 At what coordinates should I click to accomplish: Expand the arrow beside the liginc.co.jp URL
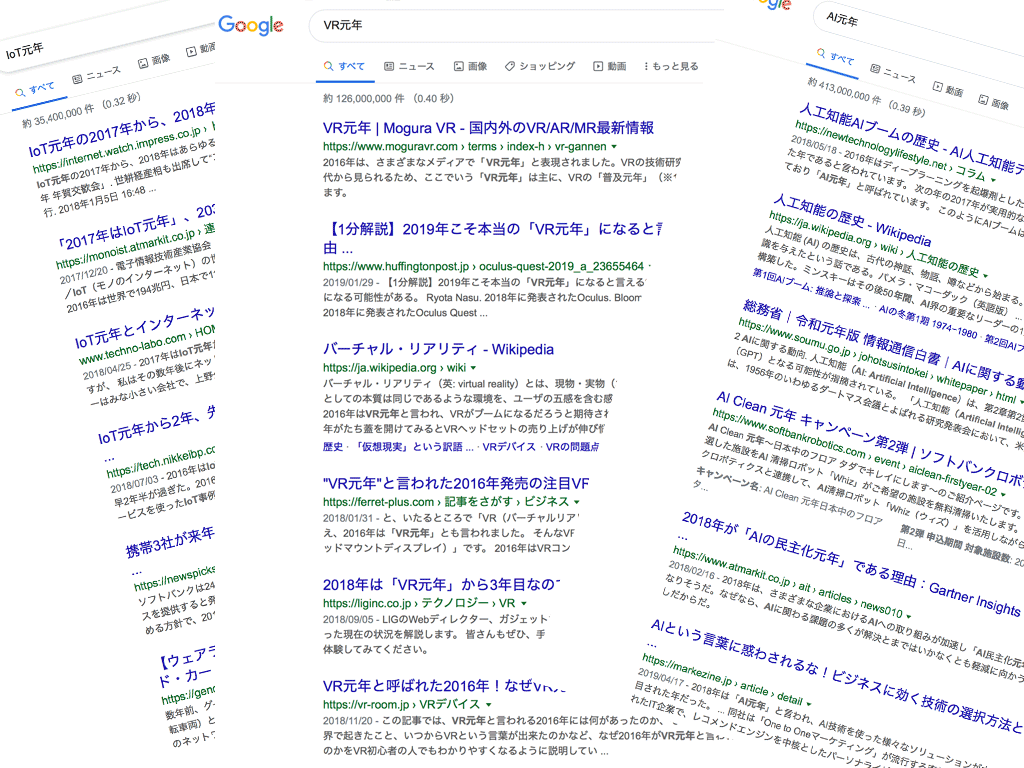pos(524,603)
